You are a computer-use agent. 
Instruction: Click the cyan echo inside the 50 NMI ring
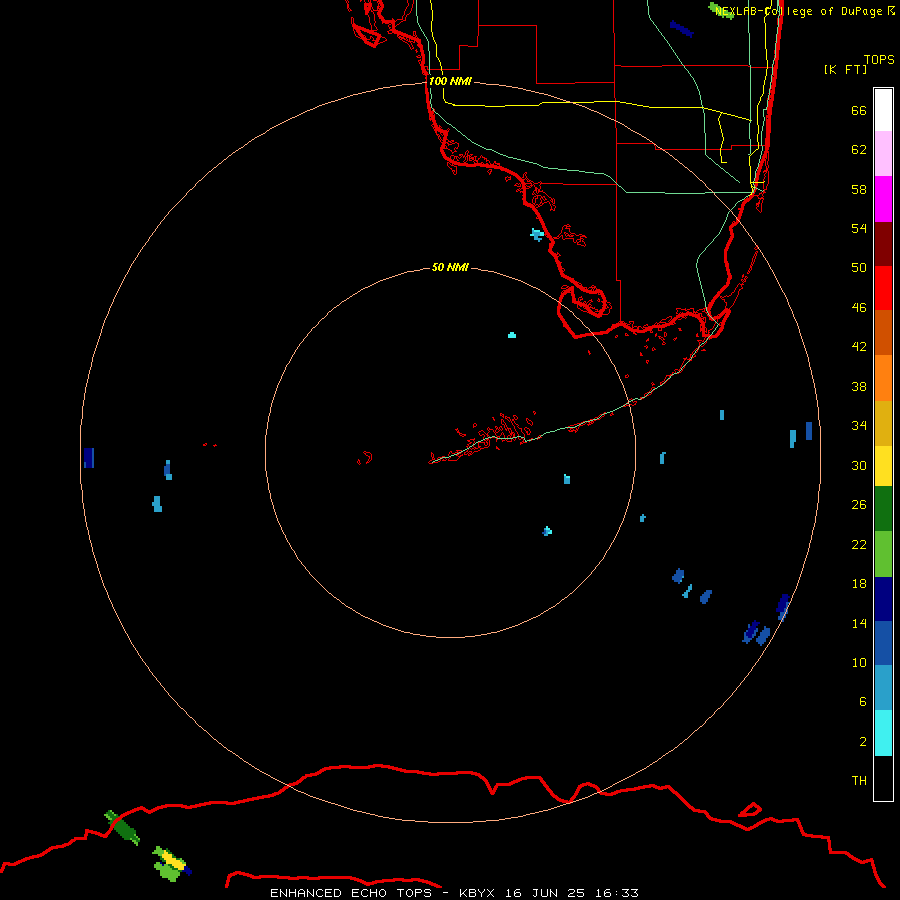[x=512, y=335]
